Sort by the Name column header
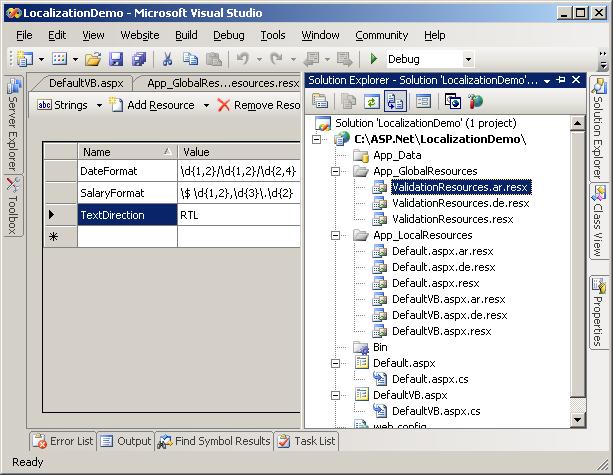Viewport: 613px width, 475px height. tap(127, 152)
